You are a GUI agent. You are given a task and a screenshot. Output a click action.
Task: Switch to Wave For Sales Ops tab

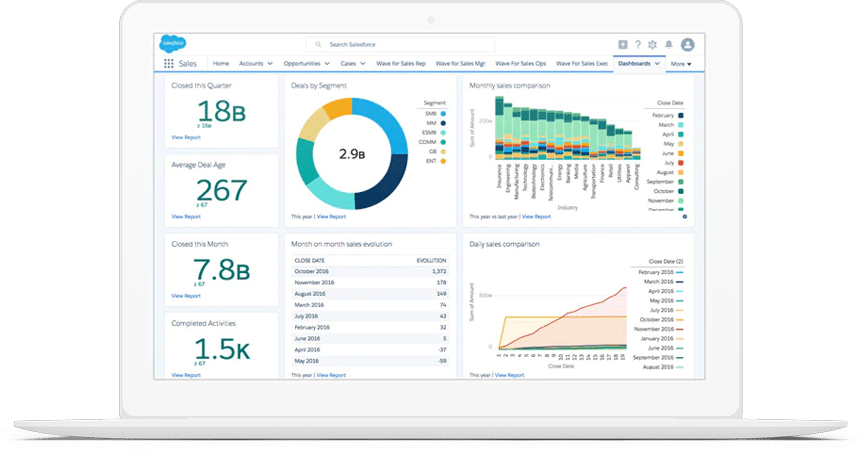point(521,64)
